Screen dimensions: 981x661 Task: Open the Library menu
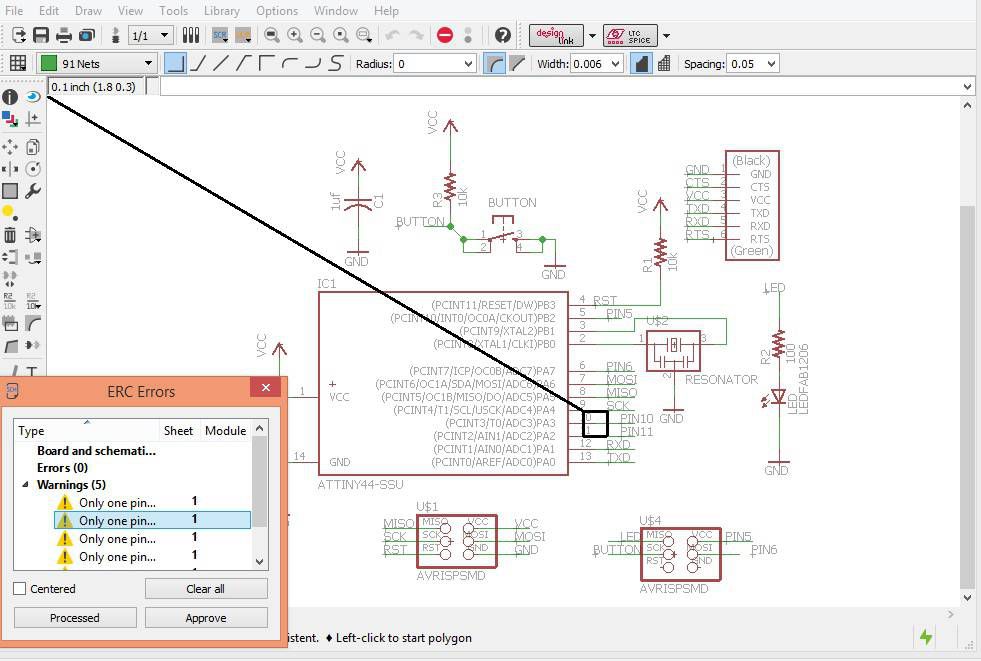click(x=221, y=11)
